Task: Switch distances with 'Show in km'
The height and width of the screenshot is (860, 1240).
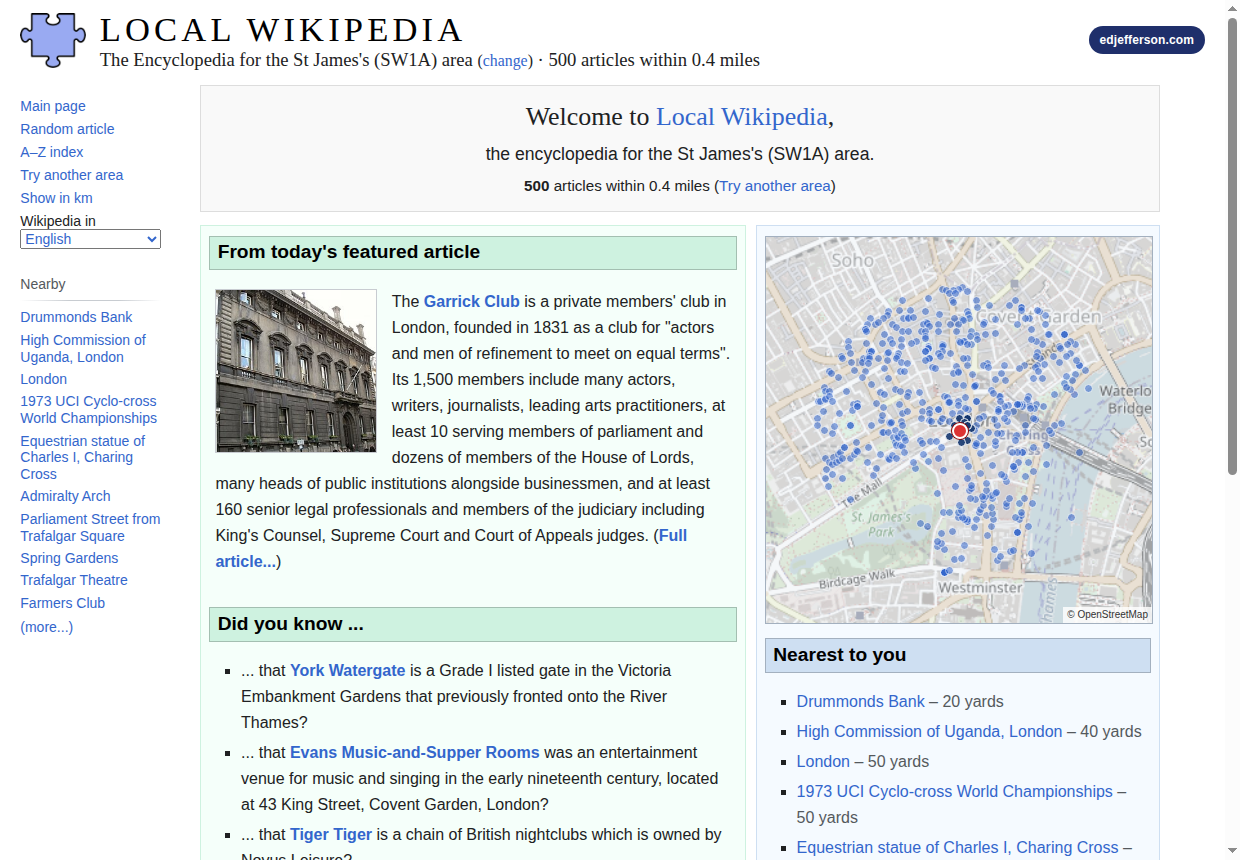Action: [x=56, y=198]
